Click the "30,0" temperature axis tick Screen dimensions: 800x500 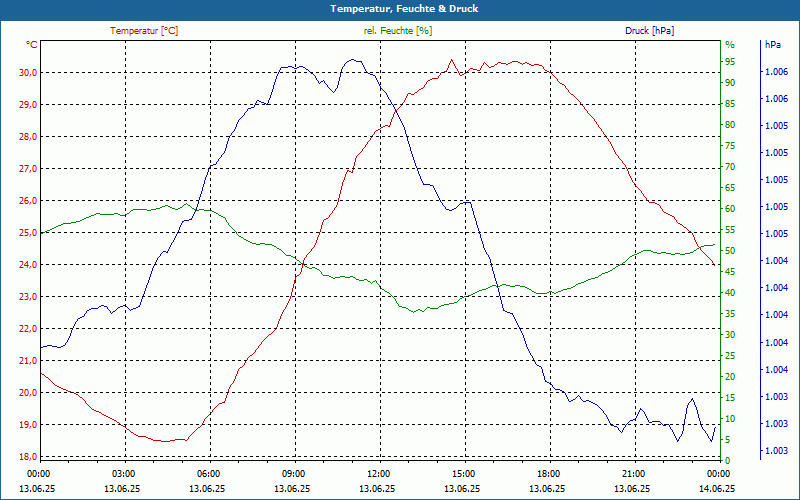point(28,72)
